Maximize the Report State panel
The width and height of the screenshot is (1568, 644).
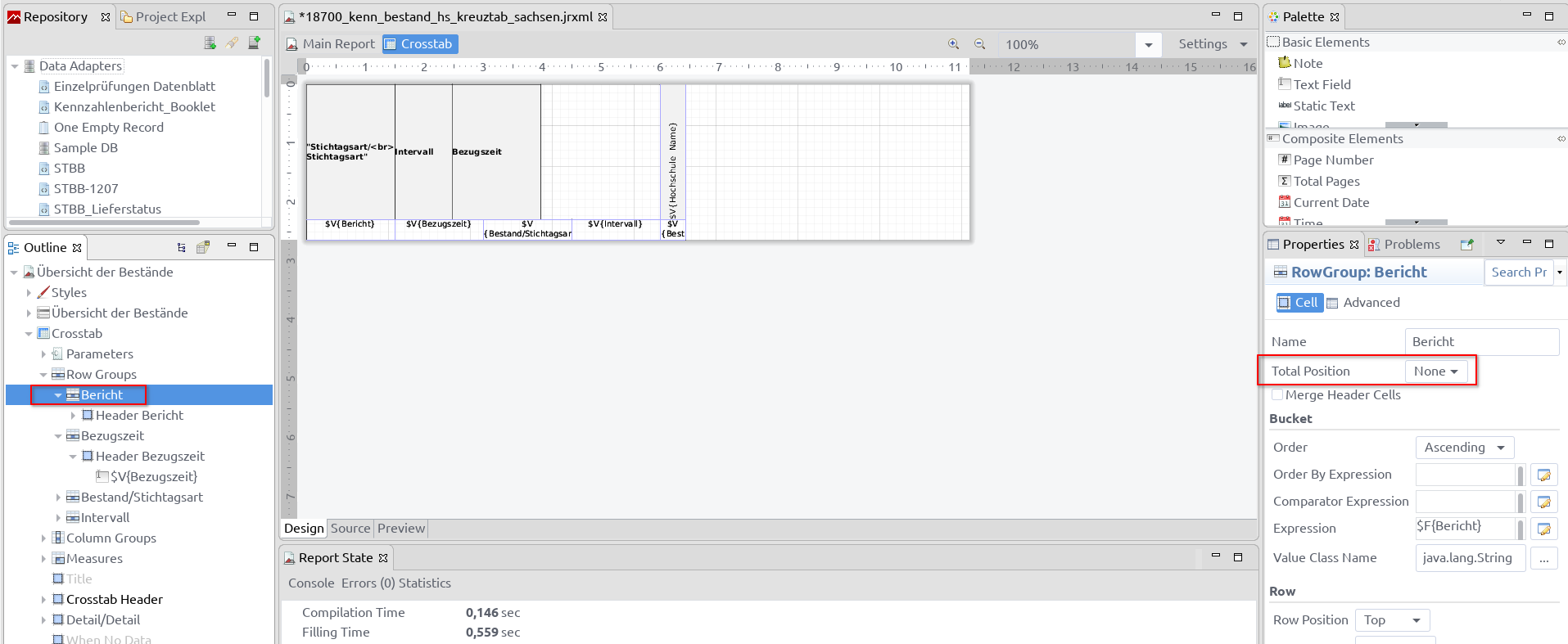(x=1238, y=556)
